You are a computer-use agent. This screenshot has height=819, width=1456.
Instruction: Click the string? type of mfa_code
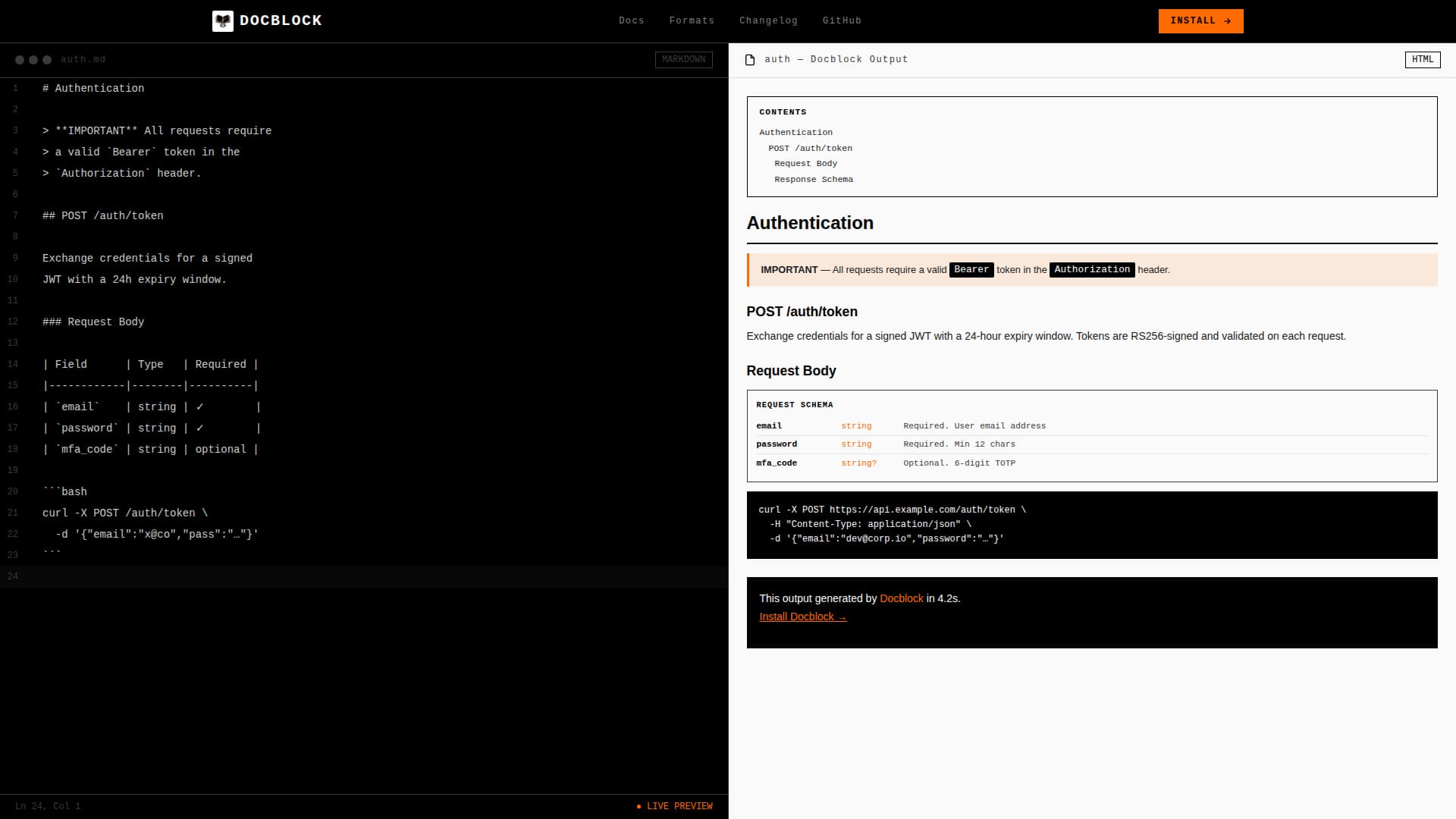(858, 463)
